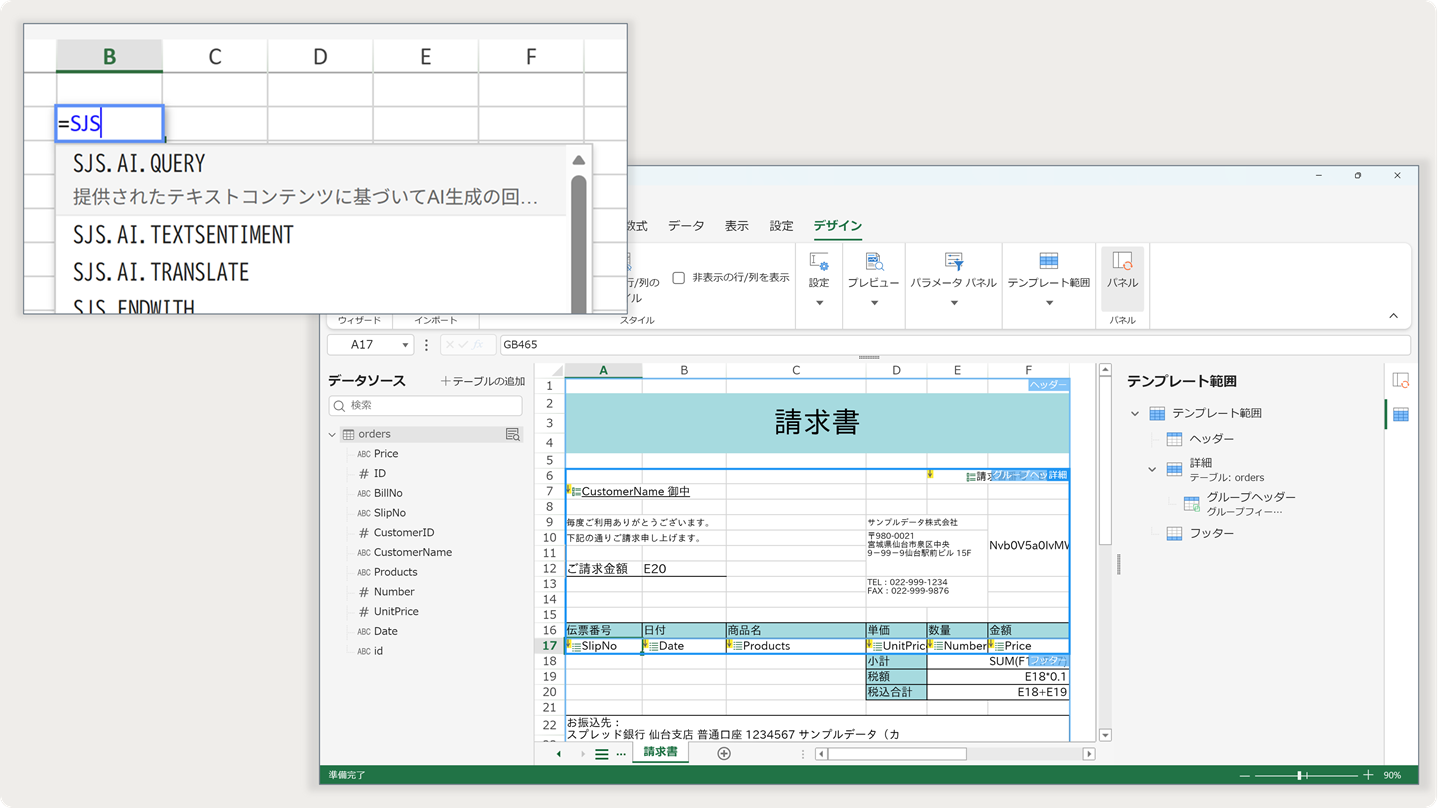1438x808 pixels.
Task: Click the 検索 search field
Action: point(425,406)
